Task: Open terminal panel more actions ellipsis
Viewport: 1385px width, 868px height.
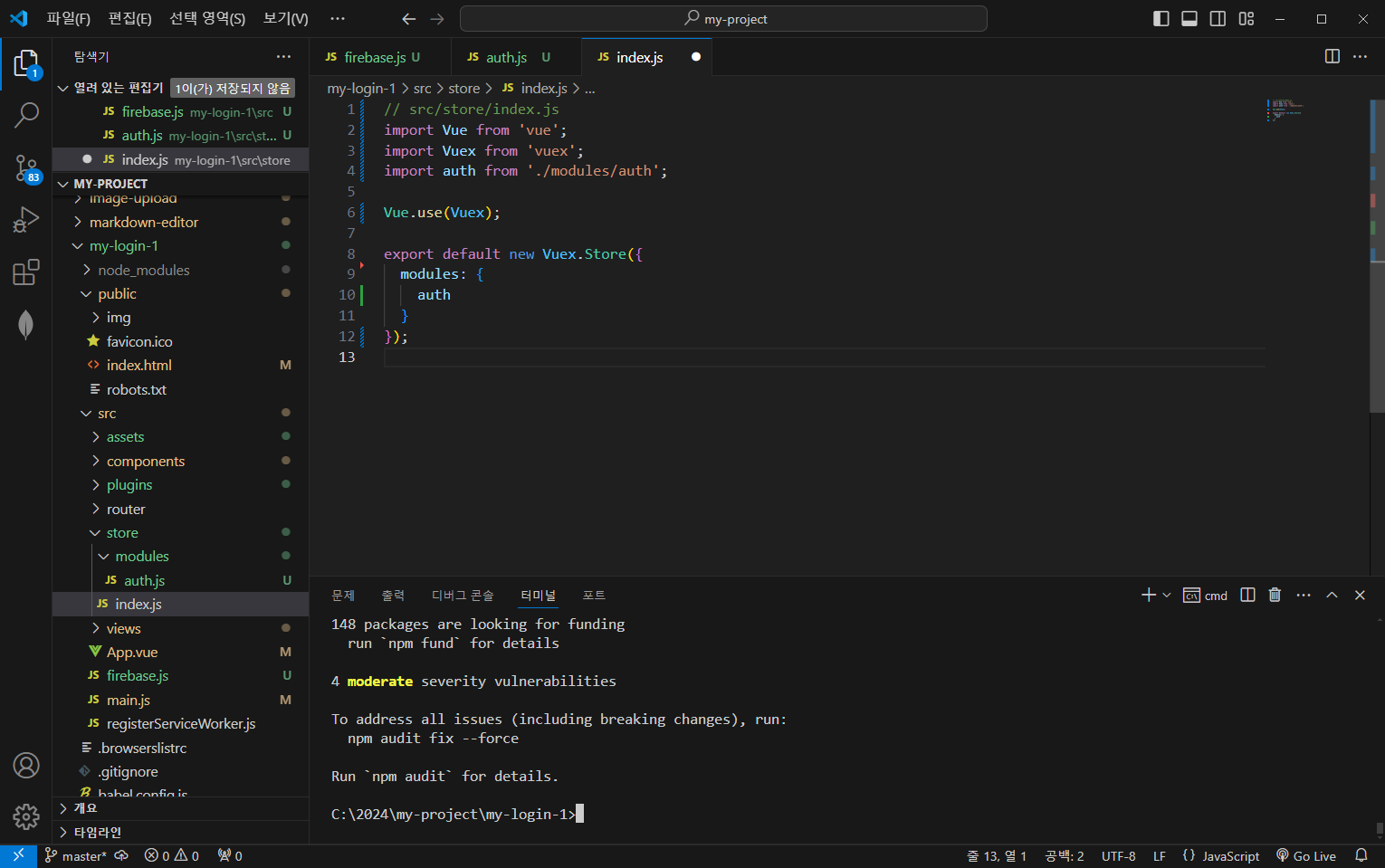Action: point(1304,595)
